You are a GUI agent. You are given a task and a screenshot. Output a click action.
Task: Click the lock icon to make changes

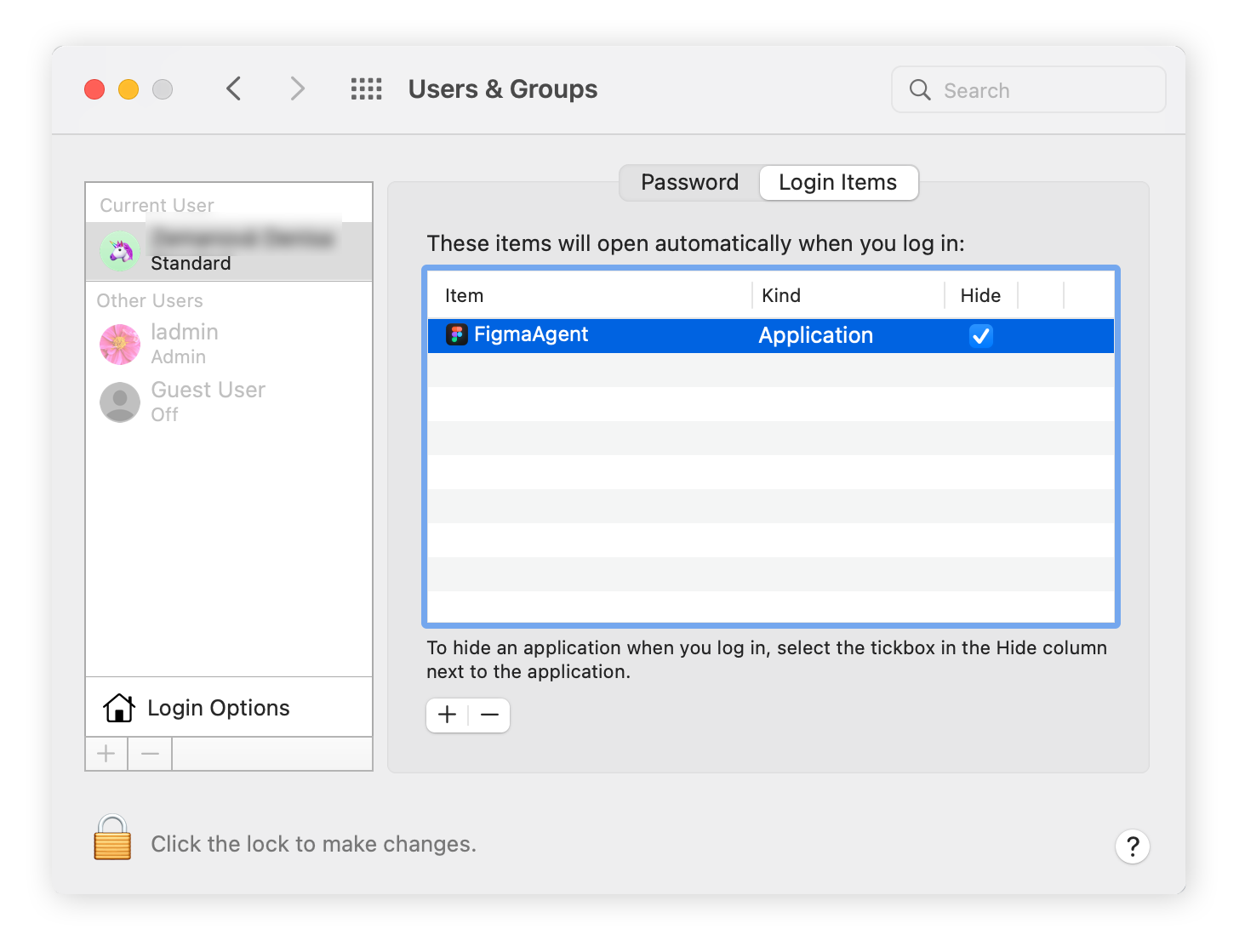tap(111, 840)
